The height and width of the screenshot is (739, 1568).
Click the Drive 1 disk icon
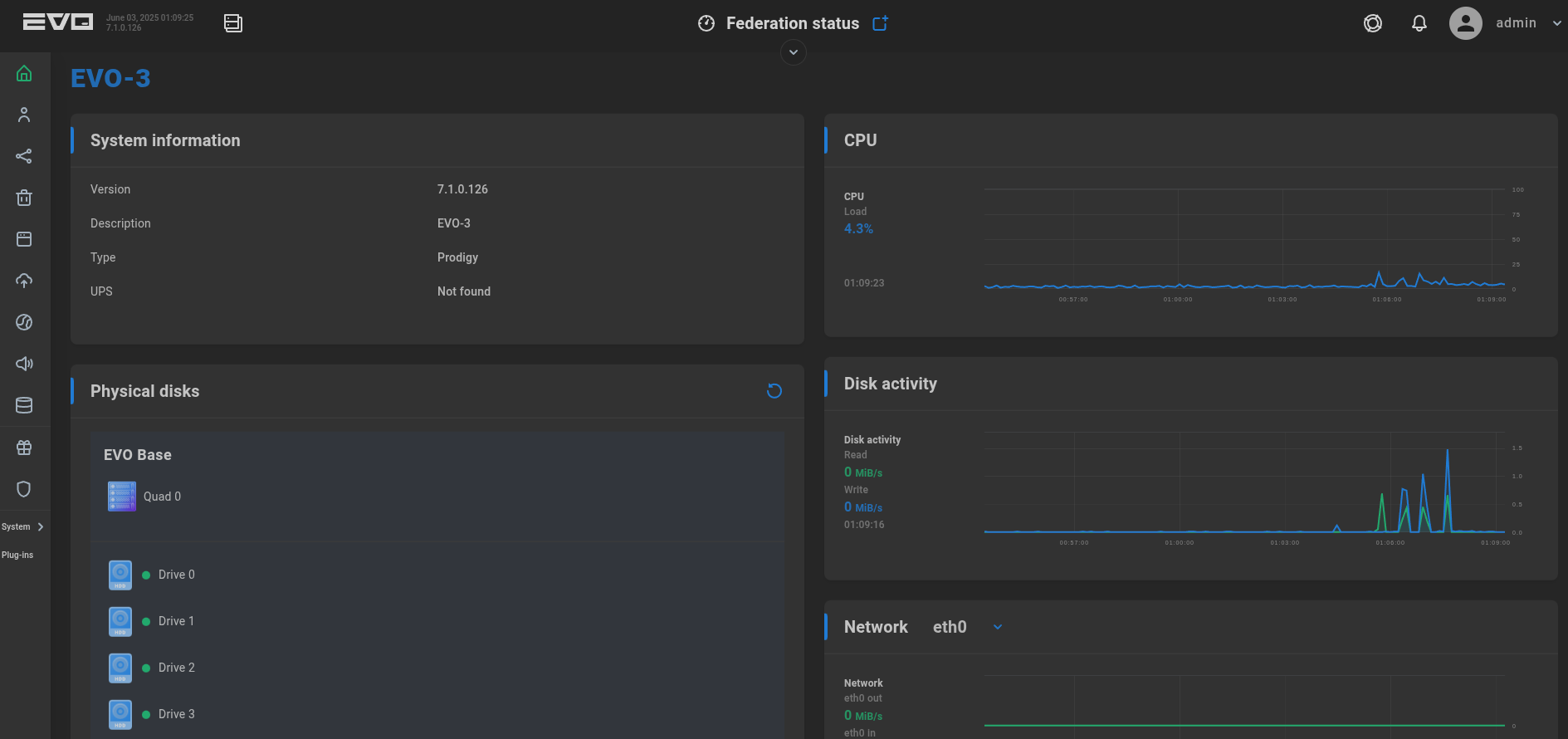click(120, 621)
